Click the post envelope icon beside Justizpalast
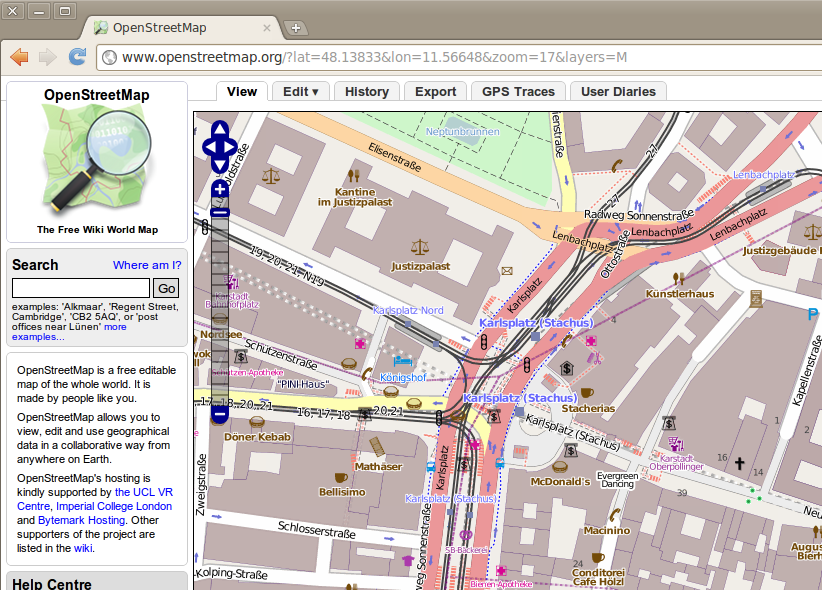Viewport: 822px width, 590px height. pyautogui.click(x=506, y=271)
